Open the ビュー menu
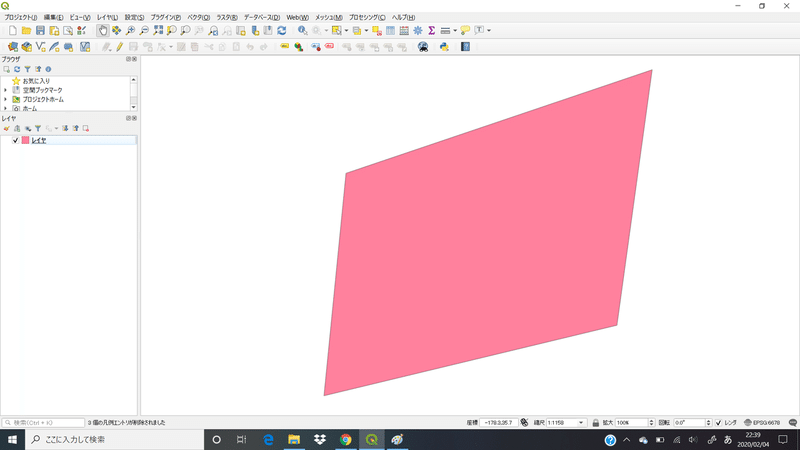This screenshot has width=800, height=450. point(80,17)
